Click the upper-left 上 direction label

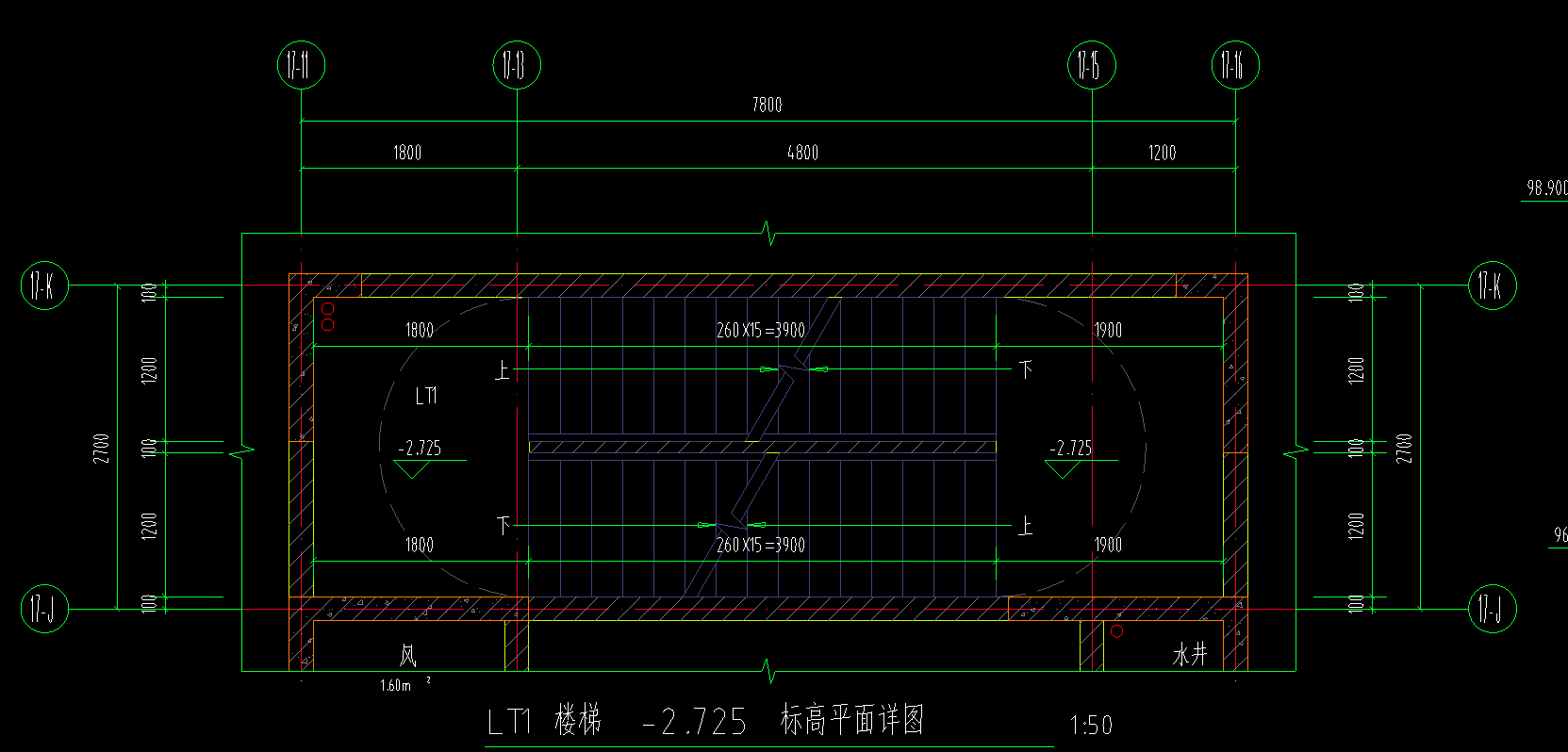click(503, 369)
